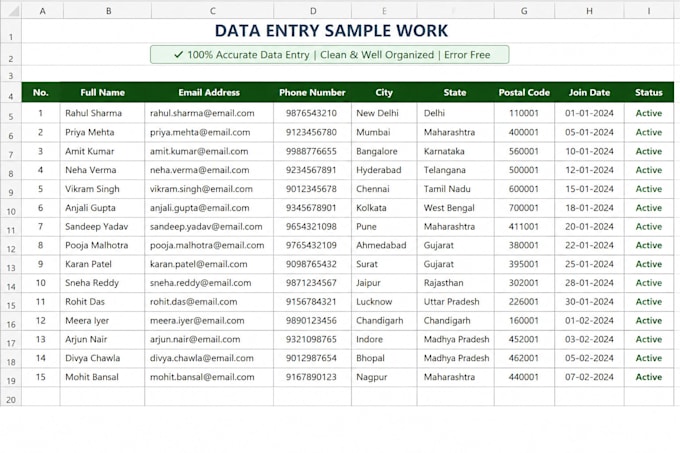Select the Ahmedabad city cell
Viewport: 680px width, 453px height.
[x=384, y=245]
